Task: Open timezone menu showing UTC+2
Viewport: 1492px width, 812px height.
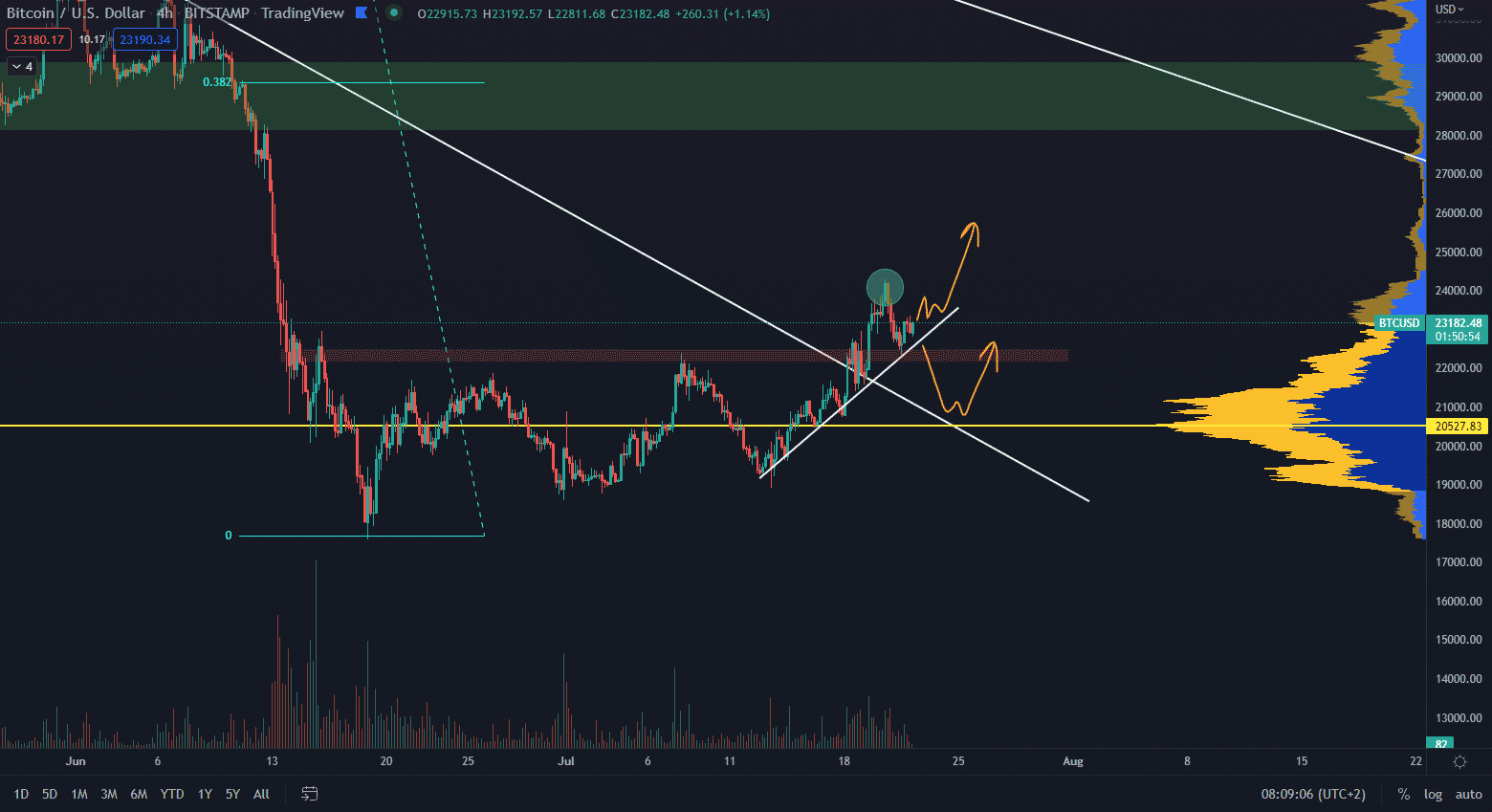Action: point(1312,794)
